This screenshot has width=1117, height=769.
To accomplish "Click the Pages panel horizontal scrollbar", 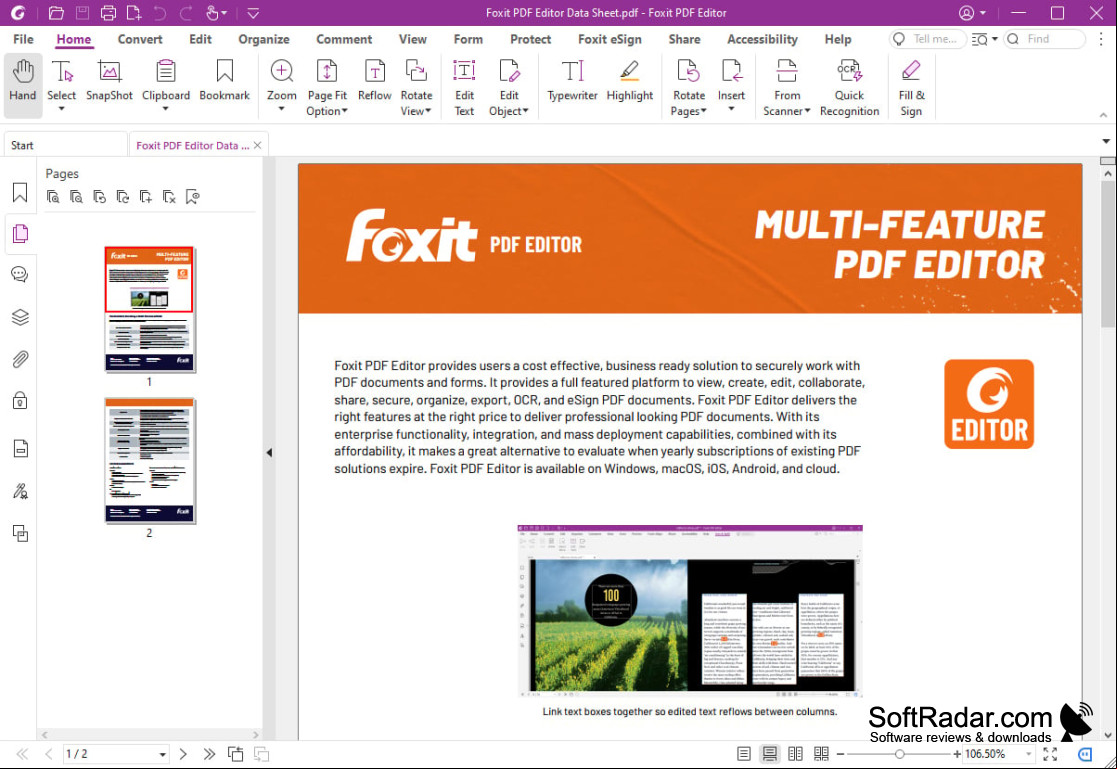I will (150, 734).
